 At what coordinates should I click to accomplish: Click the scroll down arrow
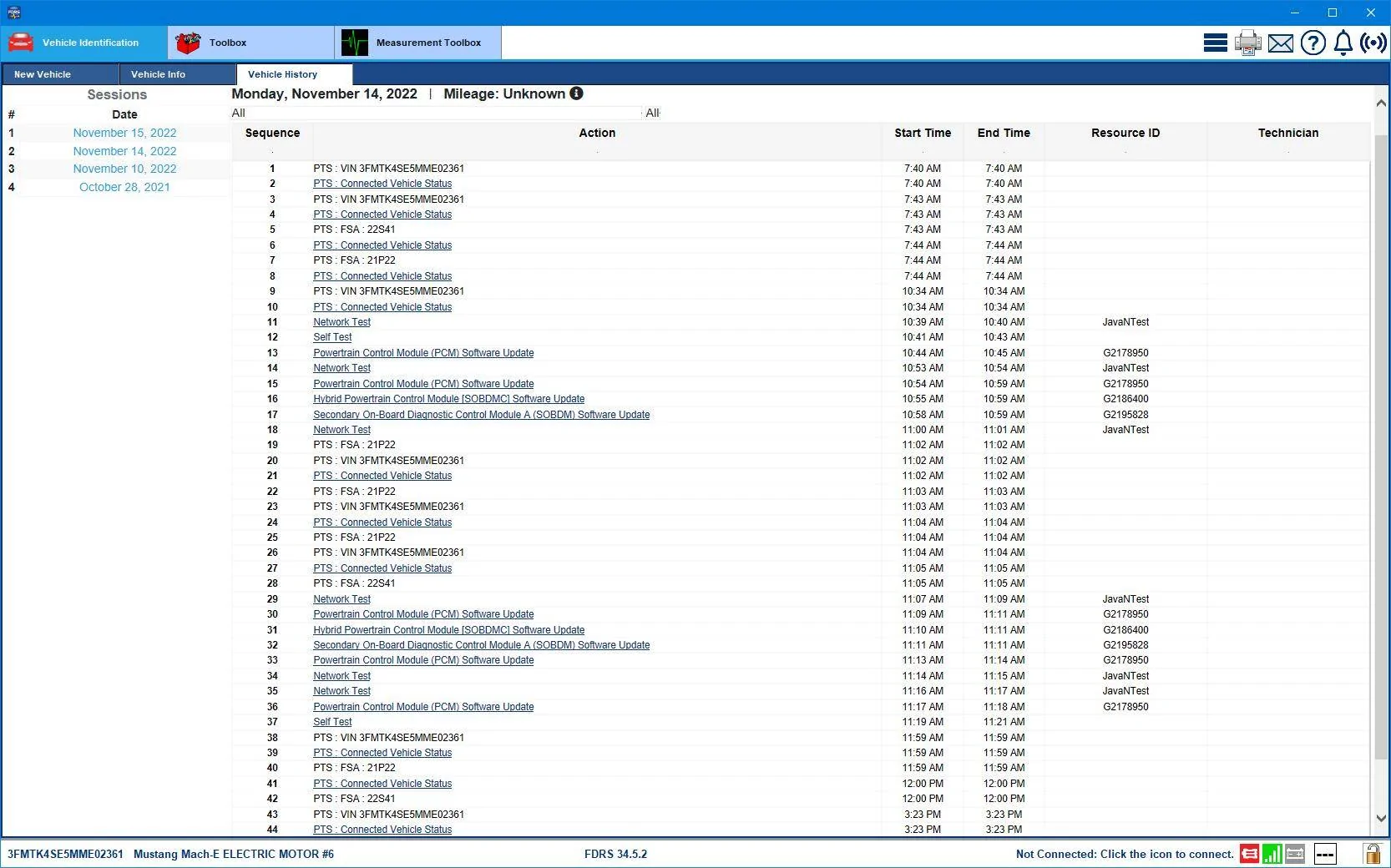pos(1381,819)
